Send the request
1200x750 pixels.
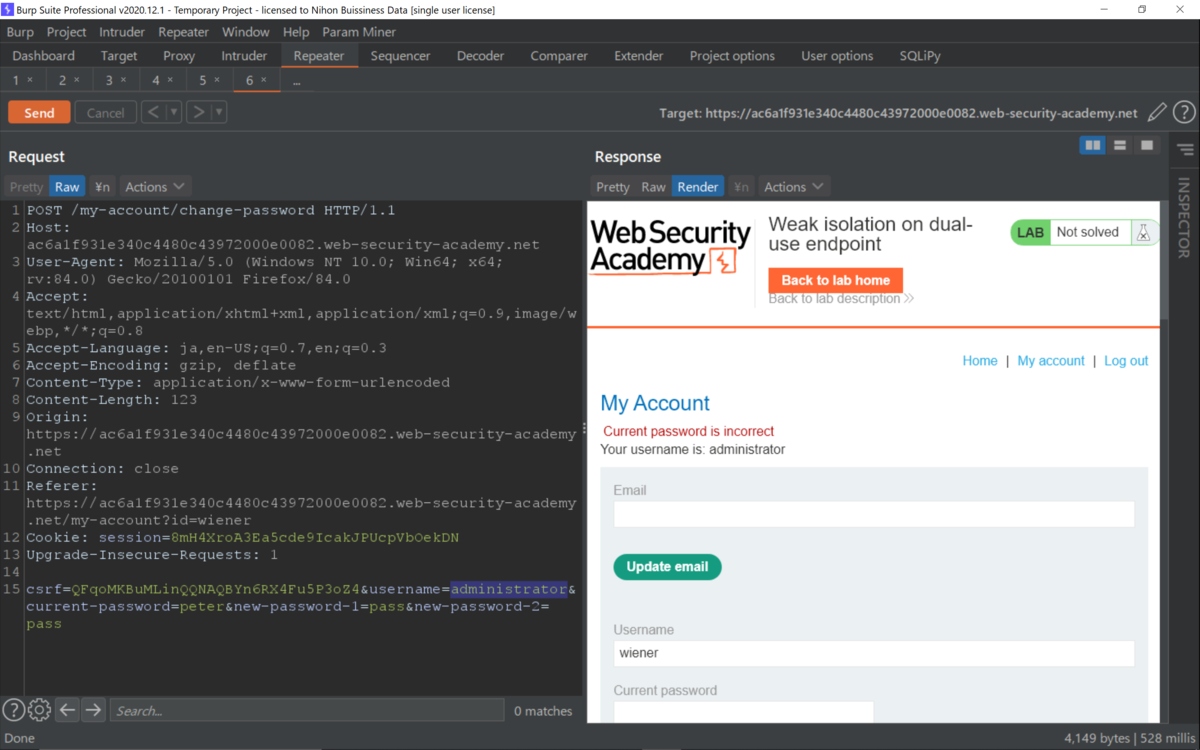pyautogui.click(x=39, y=112)
